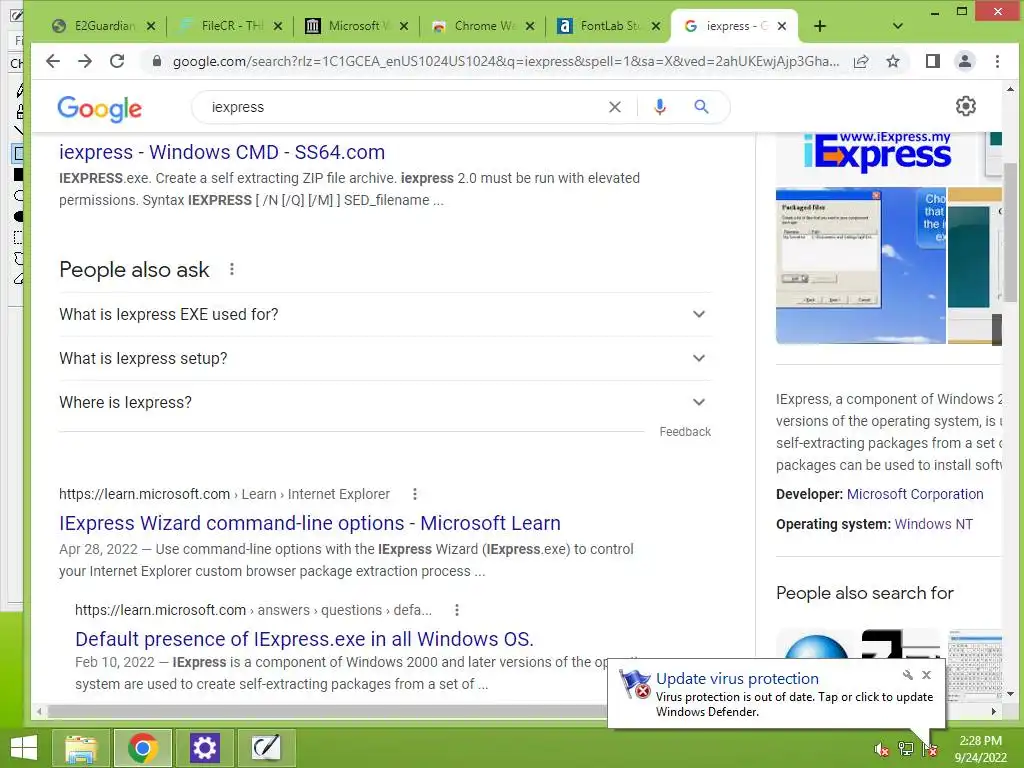Click the browser address bar URL
Viewport: 1024px width, 768px height.
(505, 61)
